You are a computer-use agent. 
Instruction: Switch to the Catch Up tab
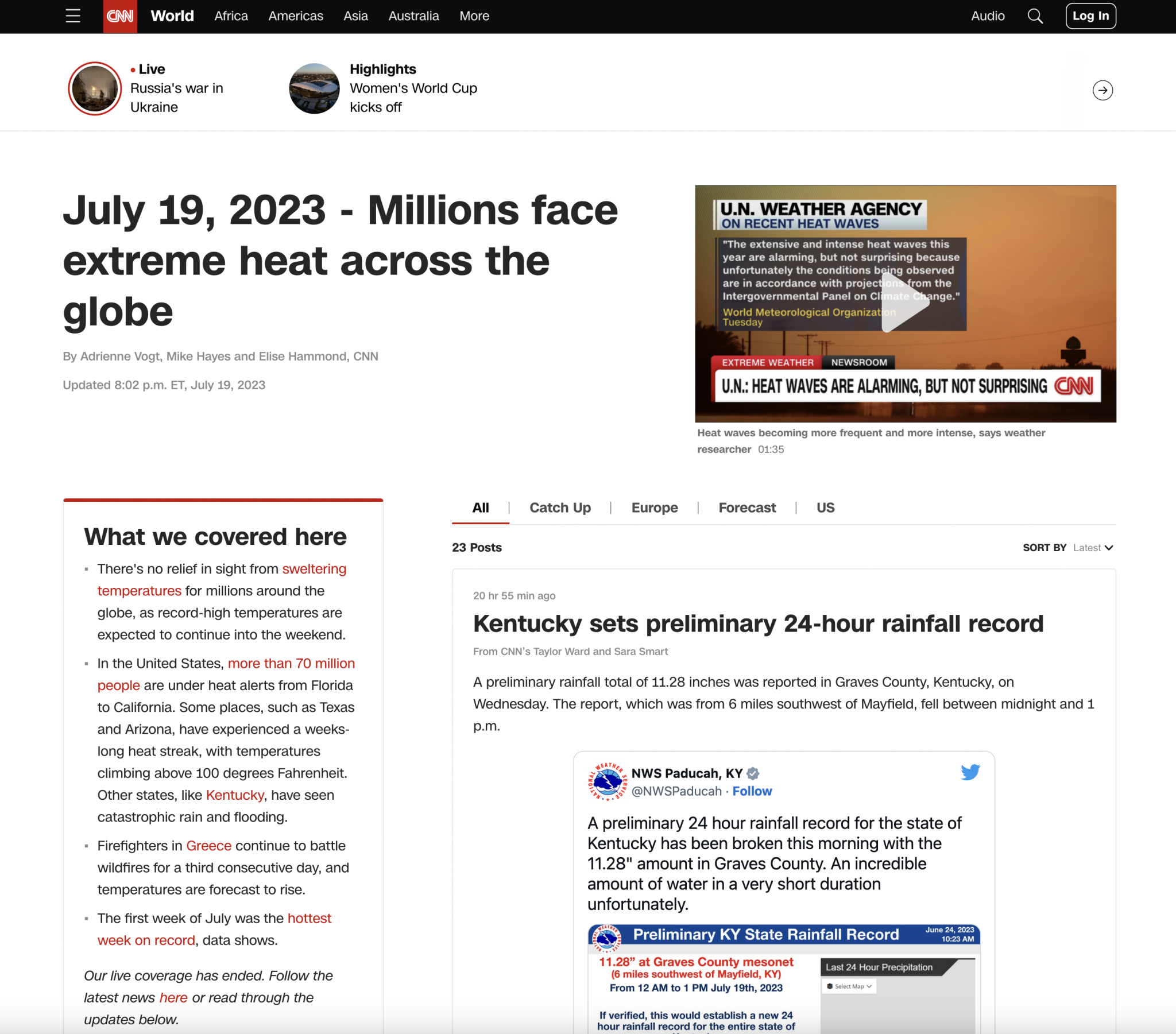pos(560,508)
